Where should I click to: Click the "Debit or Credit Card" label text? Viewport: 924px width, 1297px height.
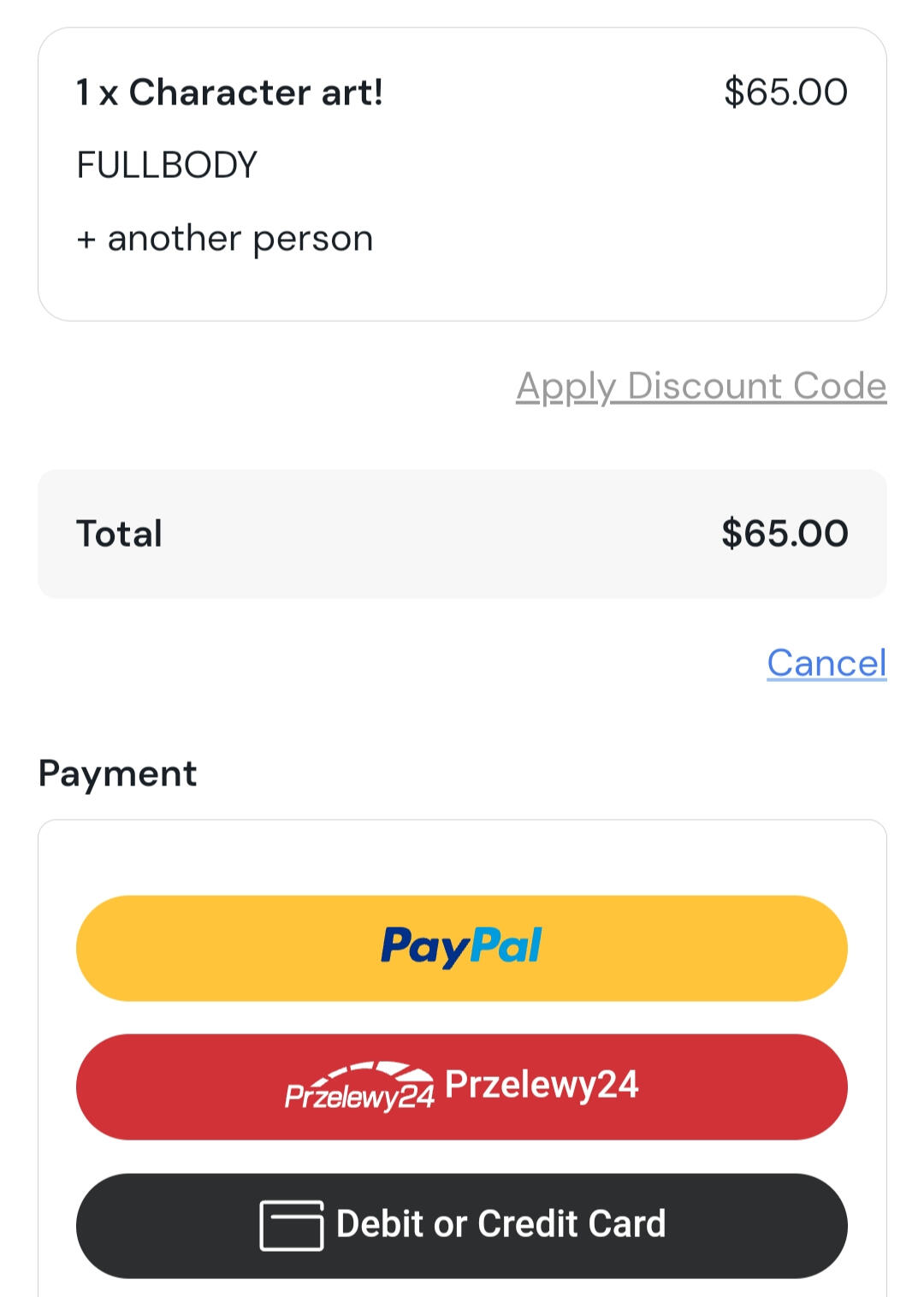tap(500, 1224)
